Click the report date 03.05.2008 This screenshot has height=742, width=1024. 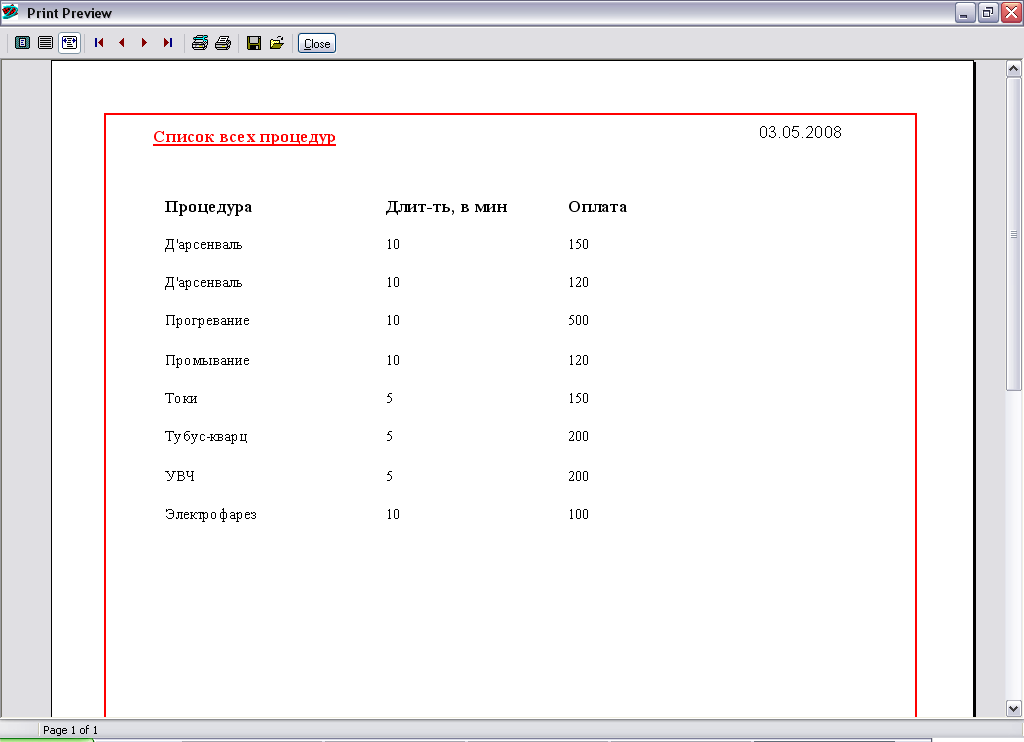[x=800, y=133]
